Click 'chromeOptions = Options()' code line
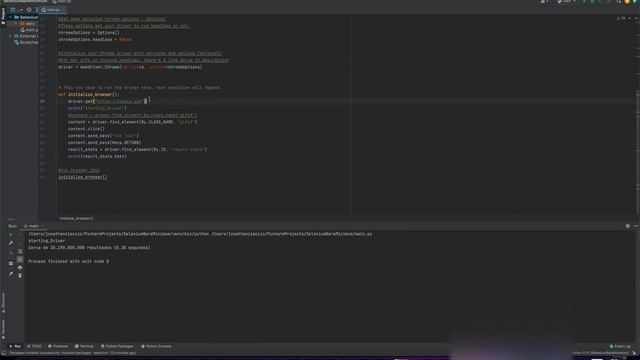 pos(89,33)
